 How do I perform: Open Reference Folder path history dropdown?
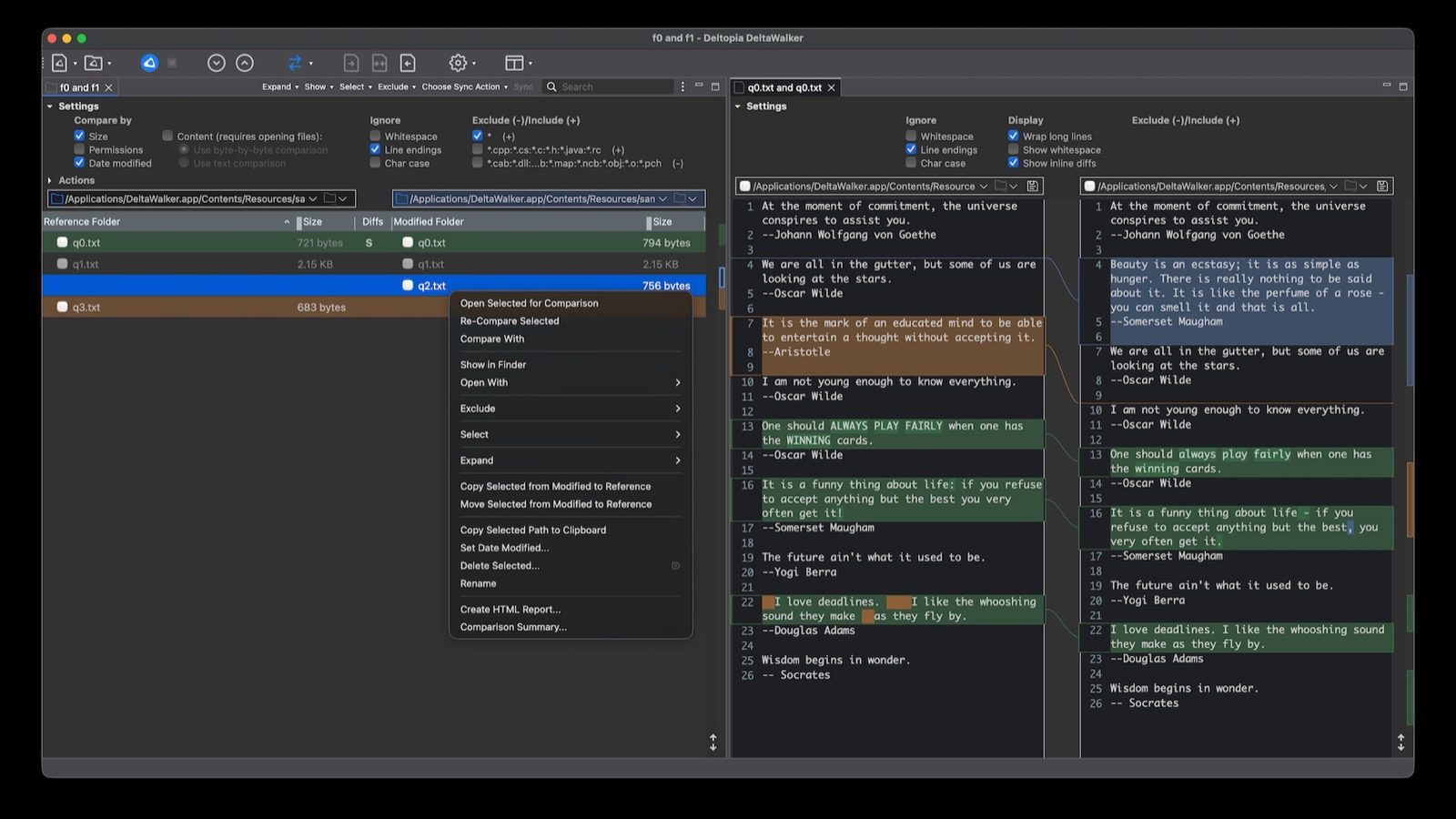(313, 198)
